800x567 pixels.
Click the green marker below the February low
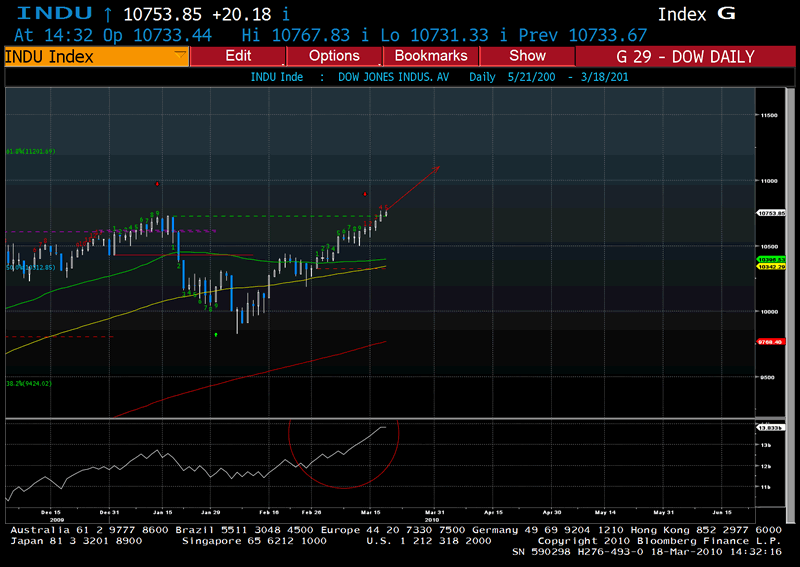[217, 335]
